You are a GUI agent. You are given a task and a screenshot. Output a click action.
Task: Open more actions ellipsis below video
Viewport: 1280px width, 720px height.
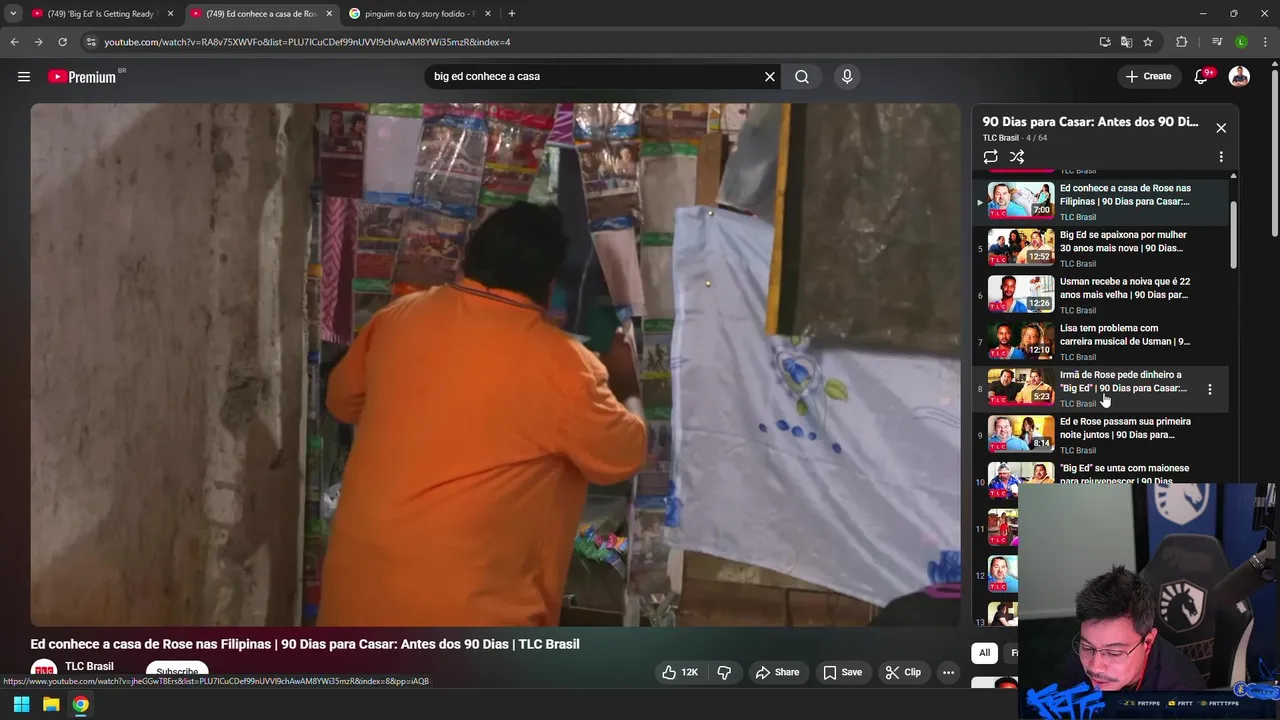tap(948, 672)
